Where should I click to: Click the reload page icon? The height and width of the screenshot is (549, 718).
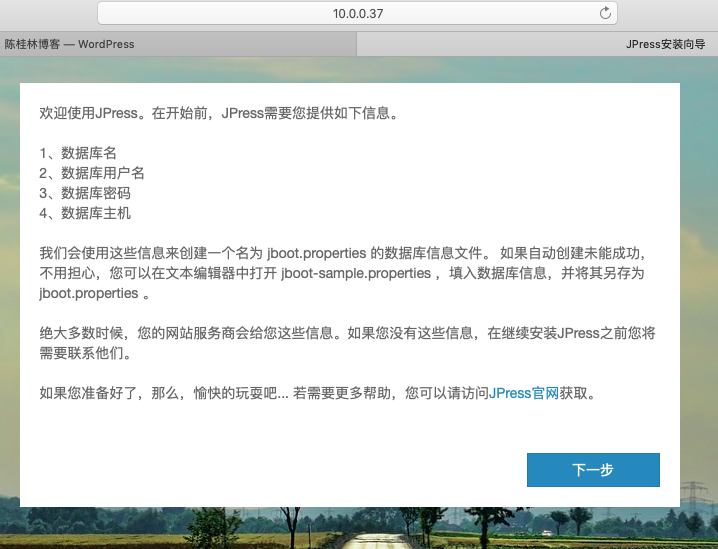point(604,13)
